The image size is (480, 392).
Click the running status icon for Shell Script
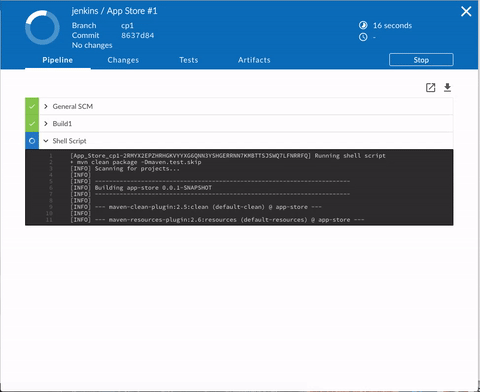coord(32,141)
